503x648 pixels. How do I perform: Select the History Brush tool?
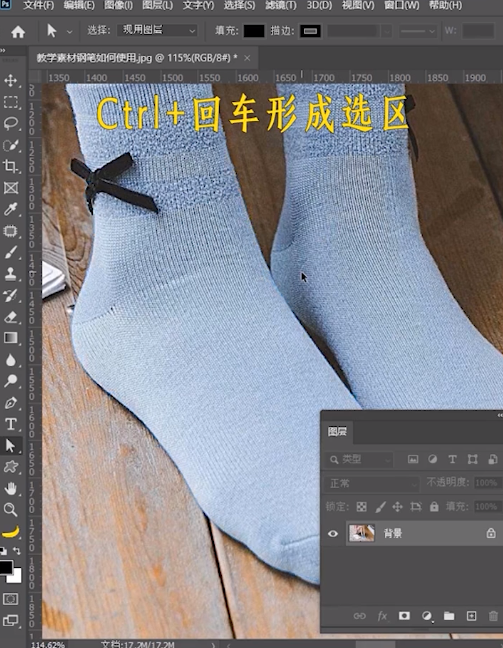click(11, 295)
